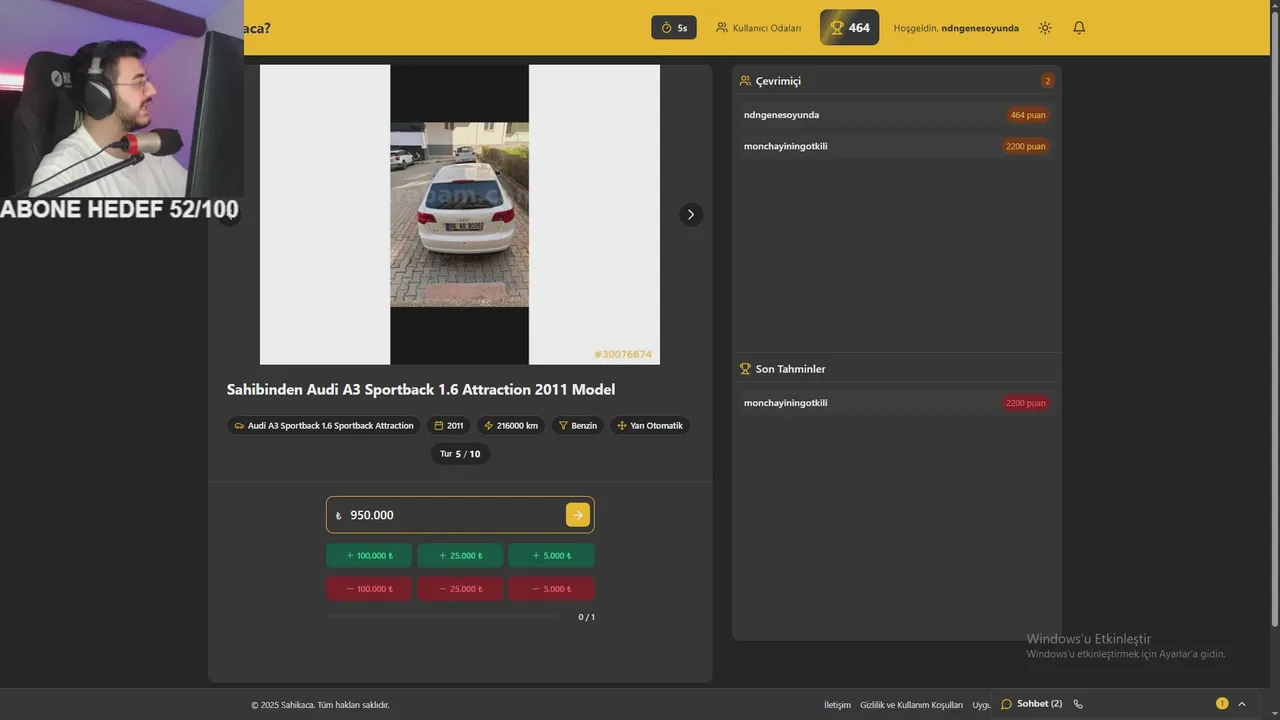The width and height of the screenshot is (1280, 720).
Task: Subtract 25.000 ₺ from the guess
Action: [x=460, y=589]
